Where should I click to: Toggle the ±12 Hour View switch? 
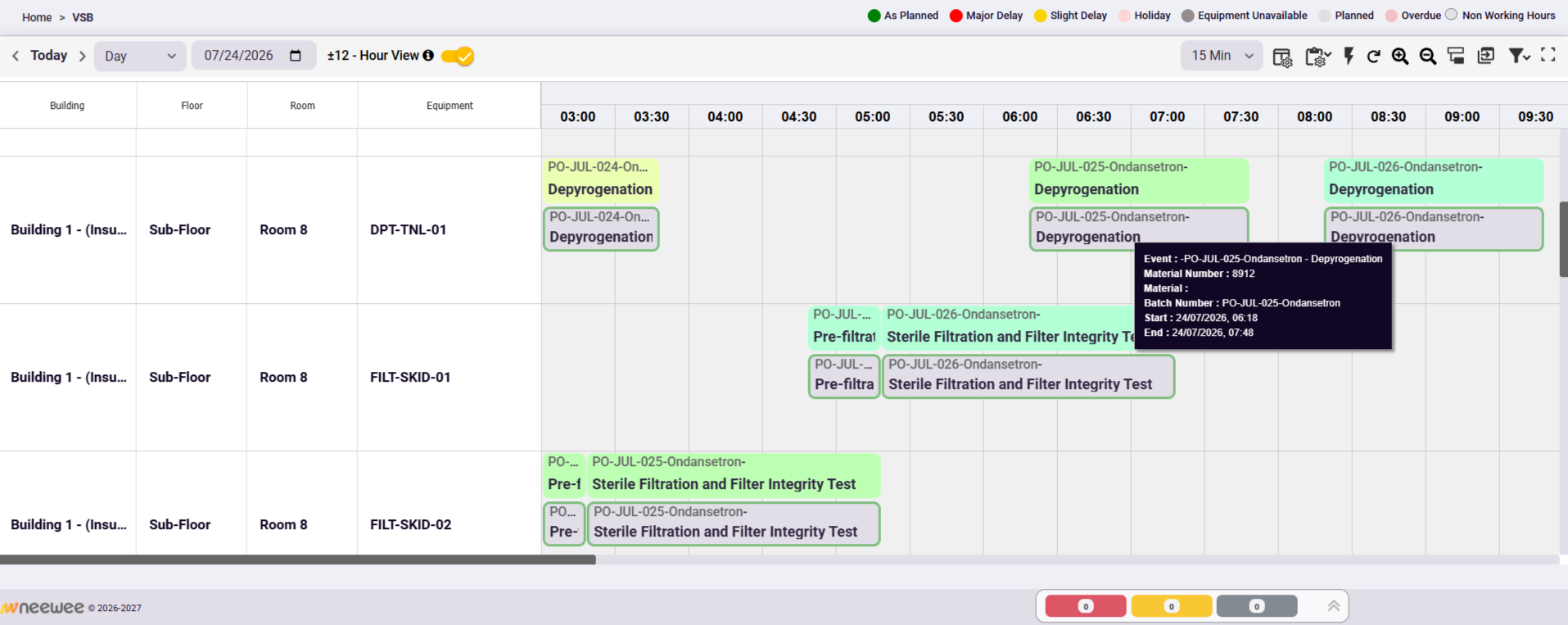458,56
